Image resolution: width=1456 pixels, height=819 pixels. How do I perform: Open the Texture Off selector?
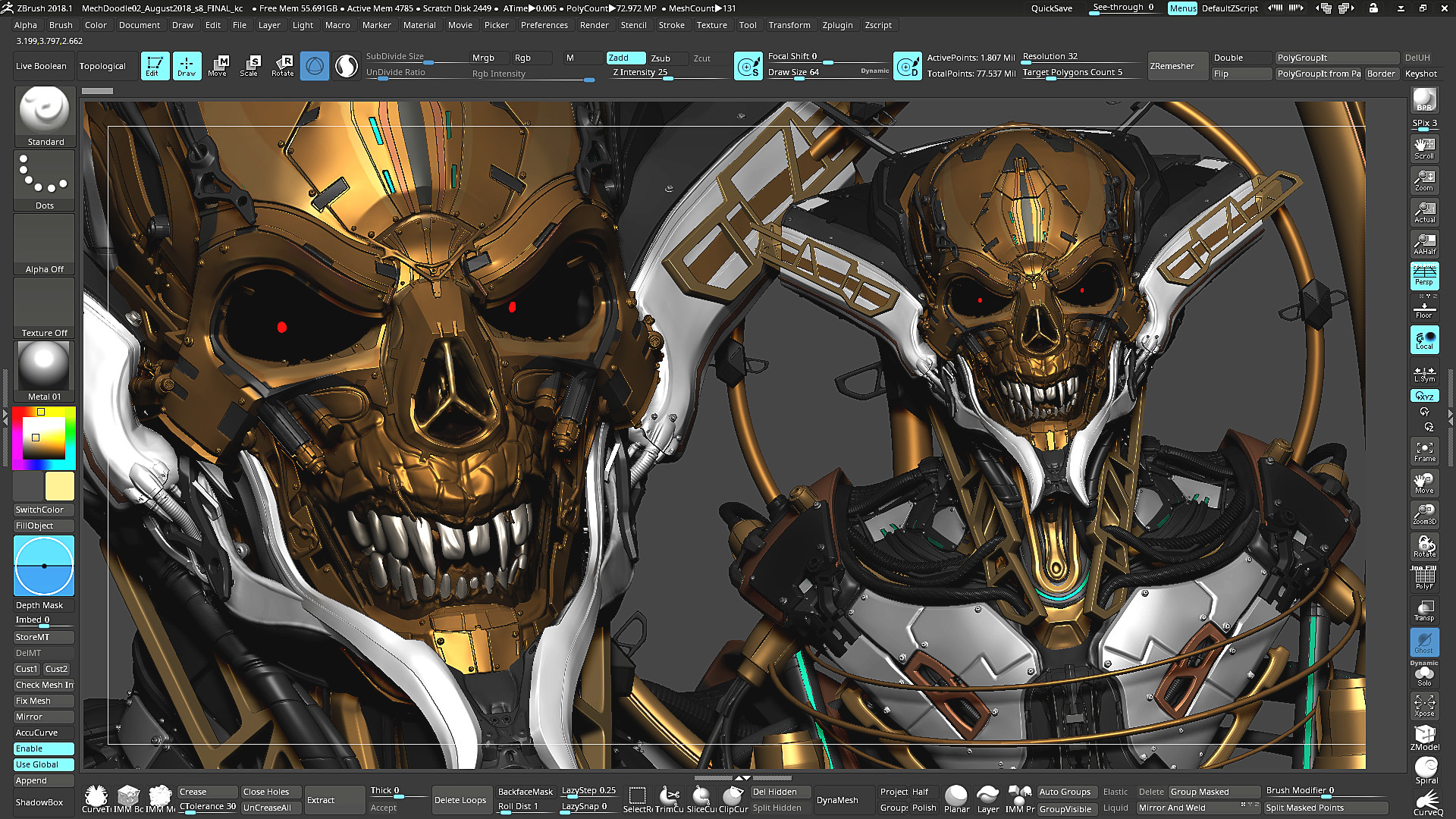[x=45, y=307]
